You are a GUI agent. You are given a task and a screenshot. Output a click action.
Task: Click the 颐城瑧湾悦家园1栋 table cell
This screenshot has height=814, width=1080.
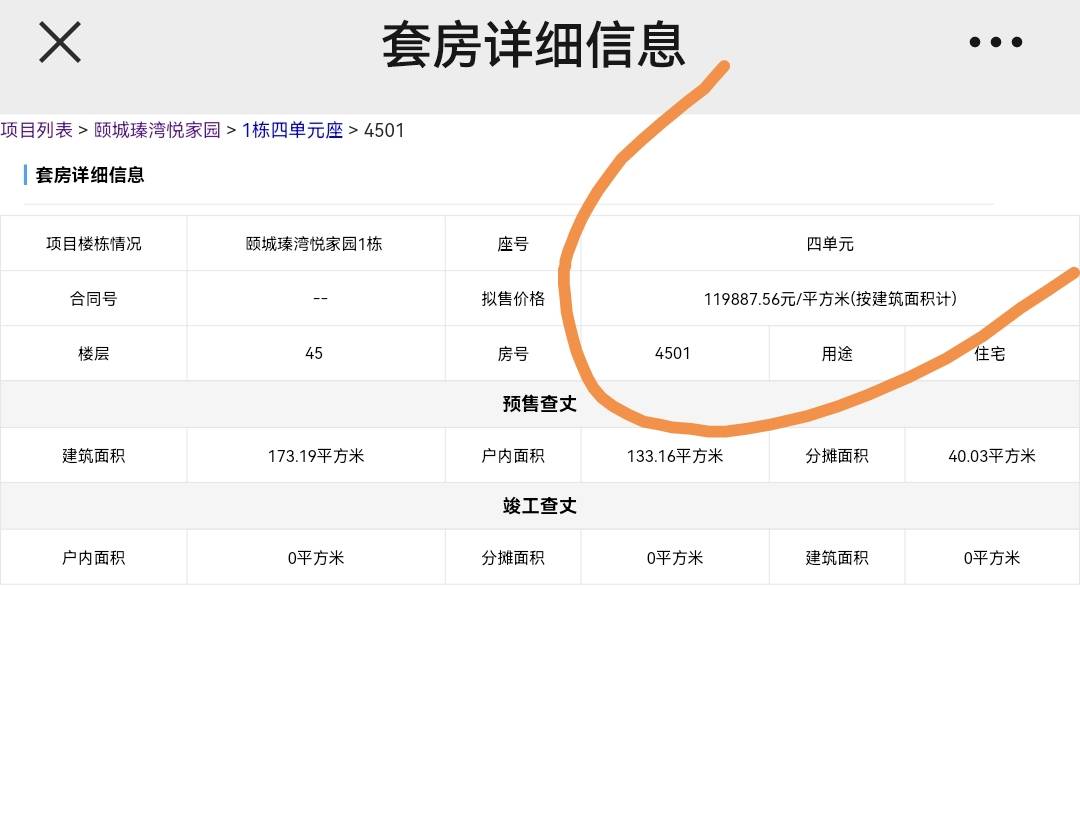[314, 244]
